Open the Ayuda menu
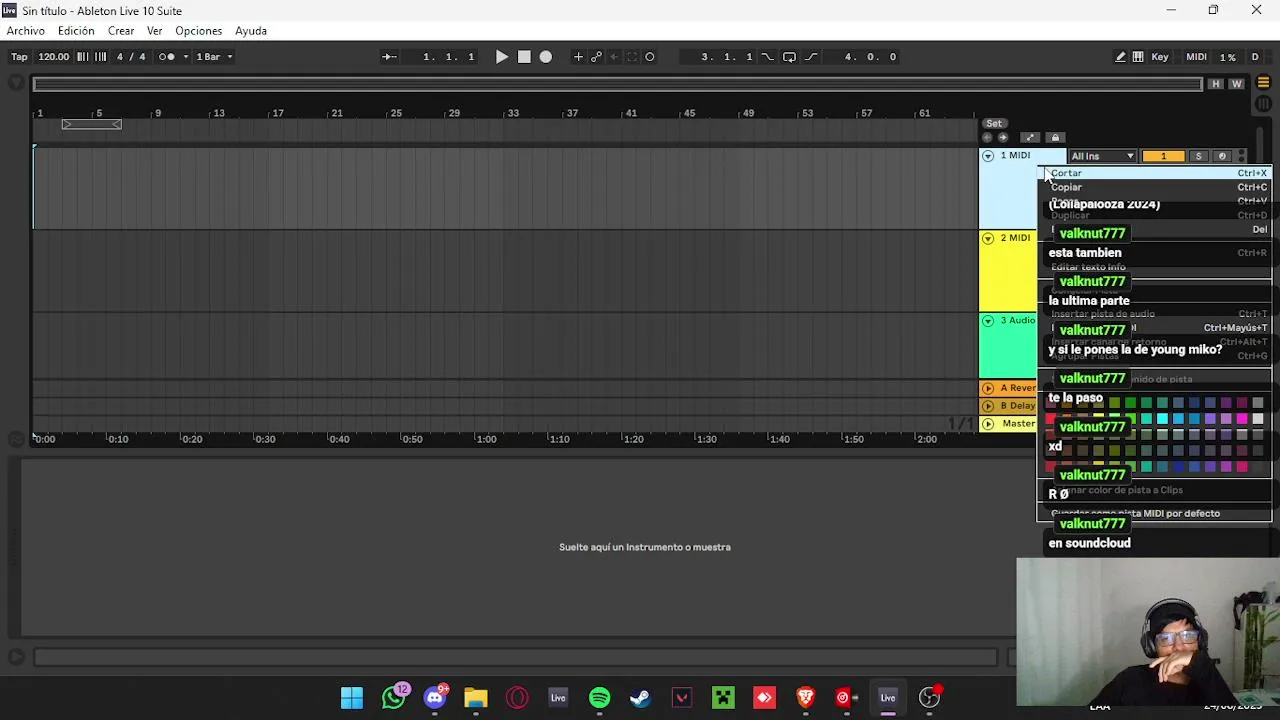This screenshot has height=720, width=1280. tap(251, 31)
